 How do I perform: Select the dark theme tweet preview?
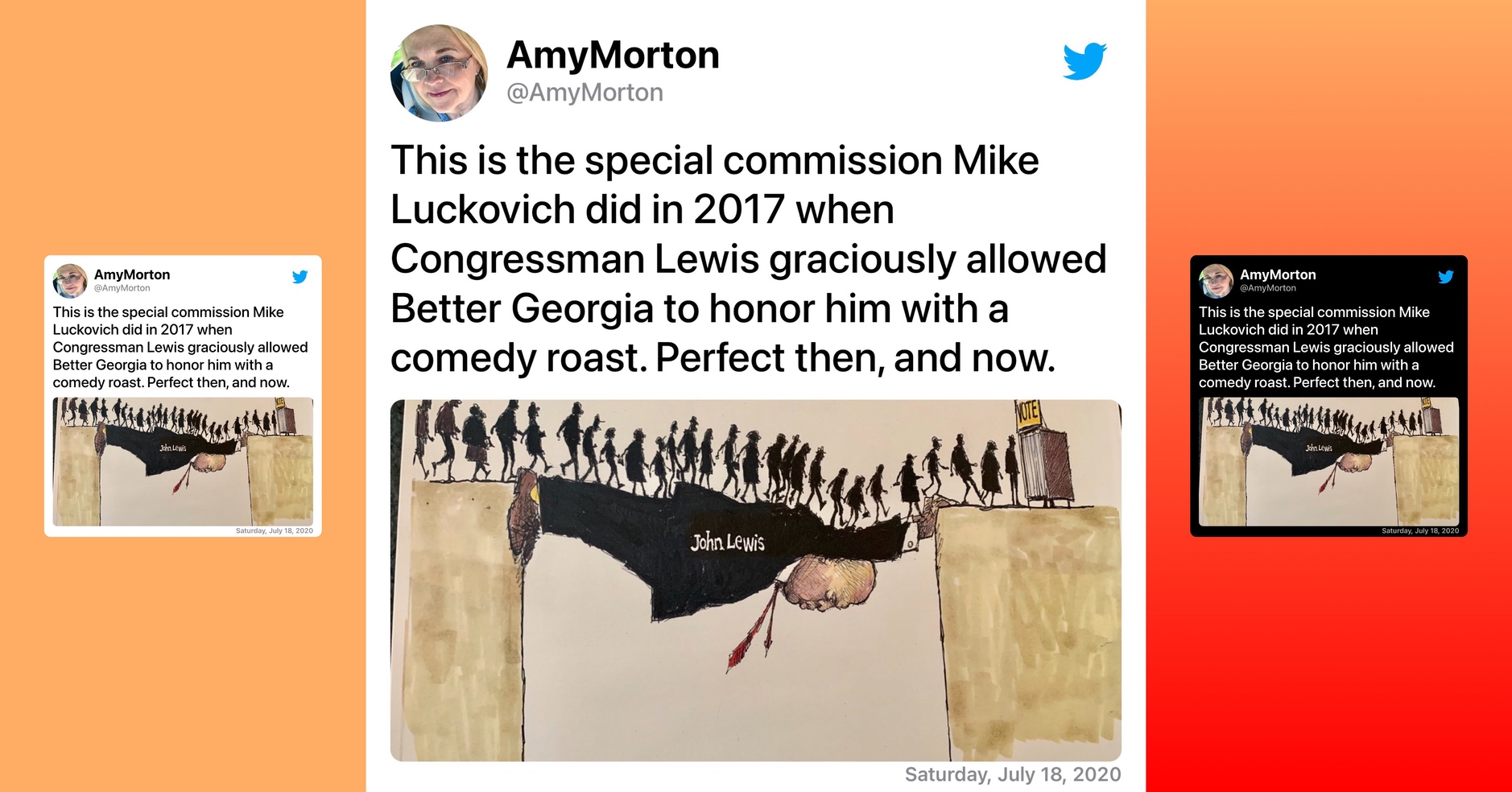pos(1328,396)
